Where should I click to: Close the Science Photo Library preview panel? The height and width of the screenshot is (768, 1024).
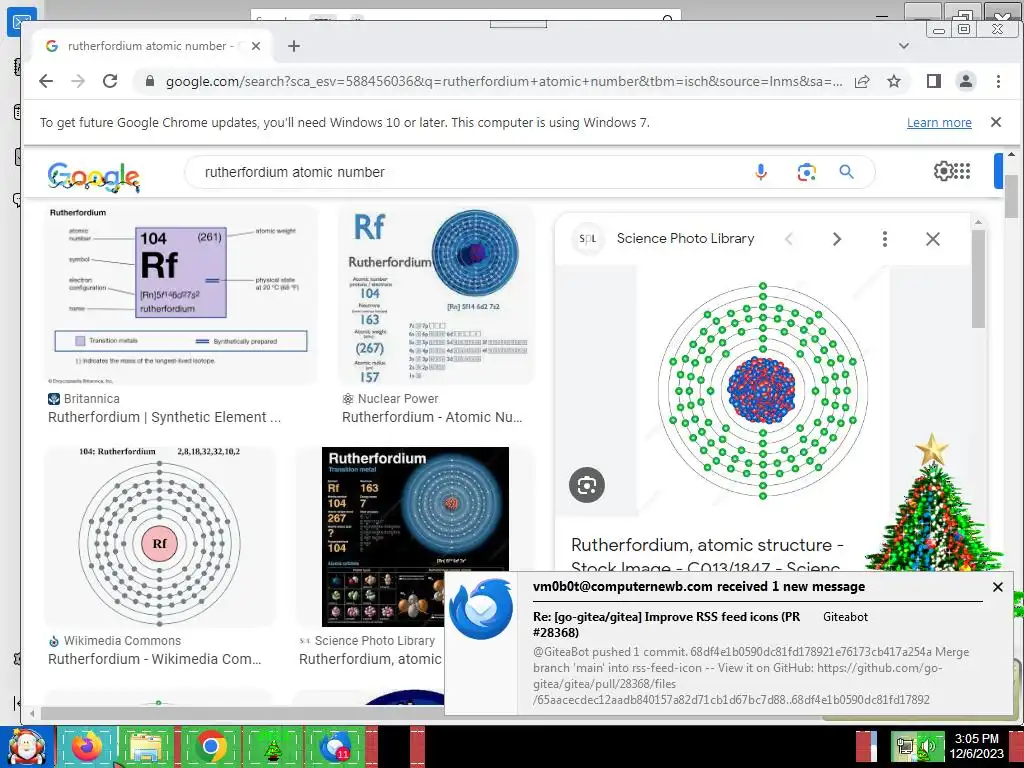click(x=933, y=239)
